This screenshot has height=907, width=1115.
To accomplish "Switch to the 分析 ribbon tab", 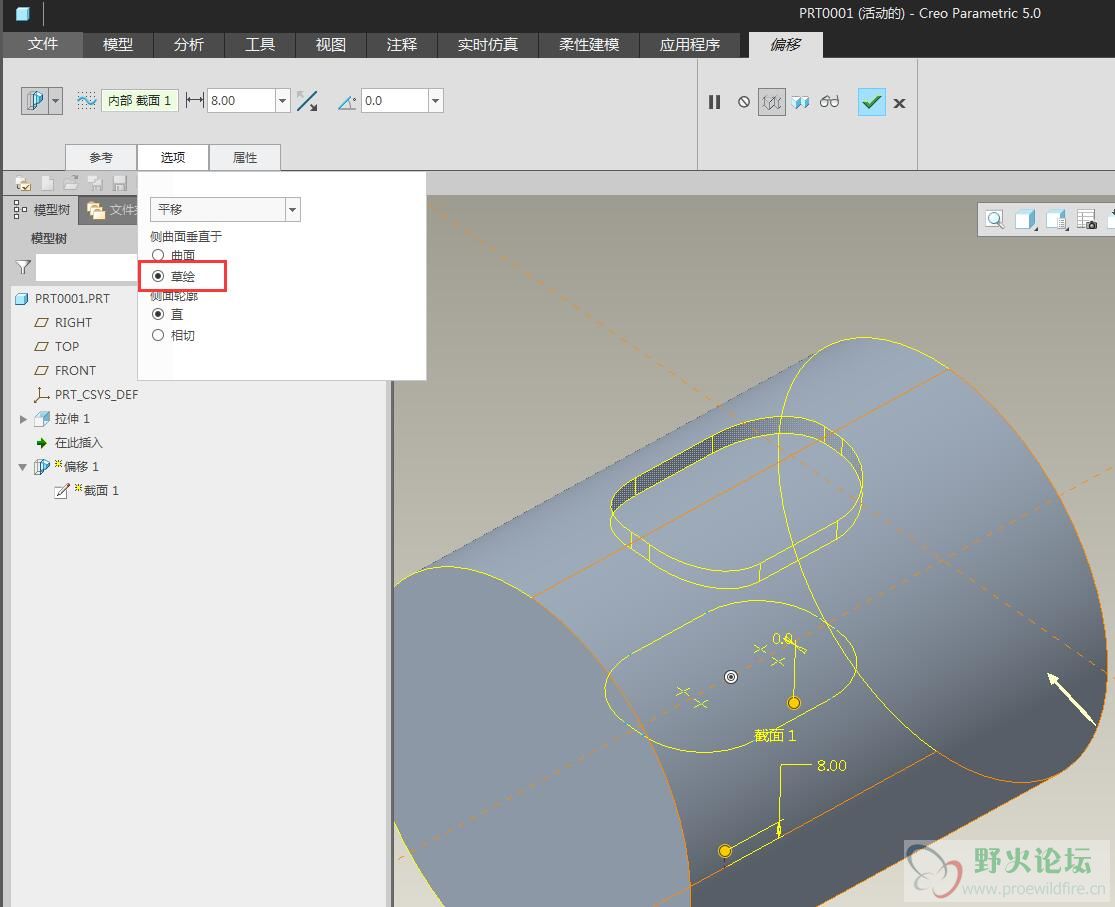I will click(189, 44).
